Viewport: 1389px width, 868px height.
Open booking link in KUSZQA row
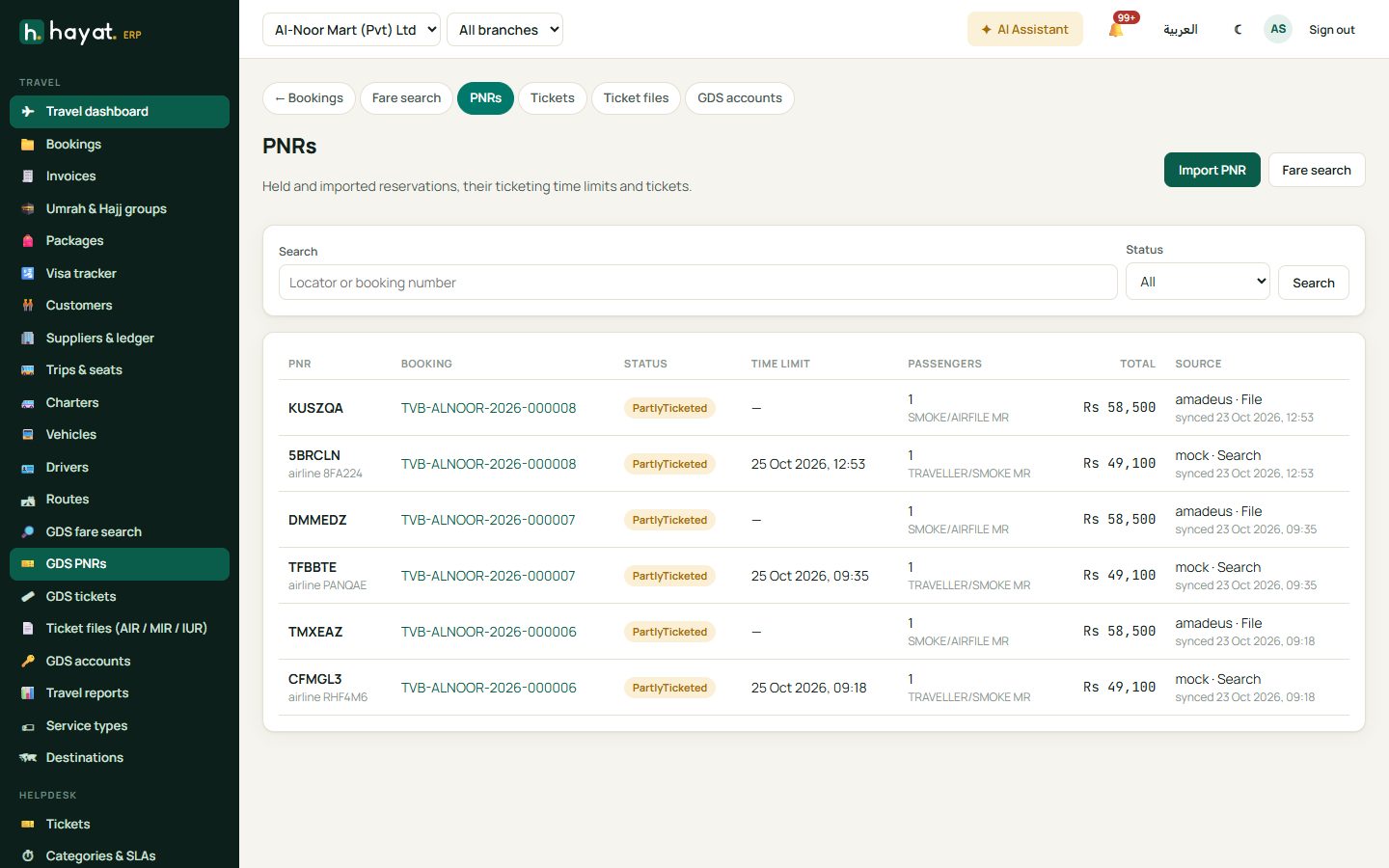click(x=488, y=408)
